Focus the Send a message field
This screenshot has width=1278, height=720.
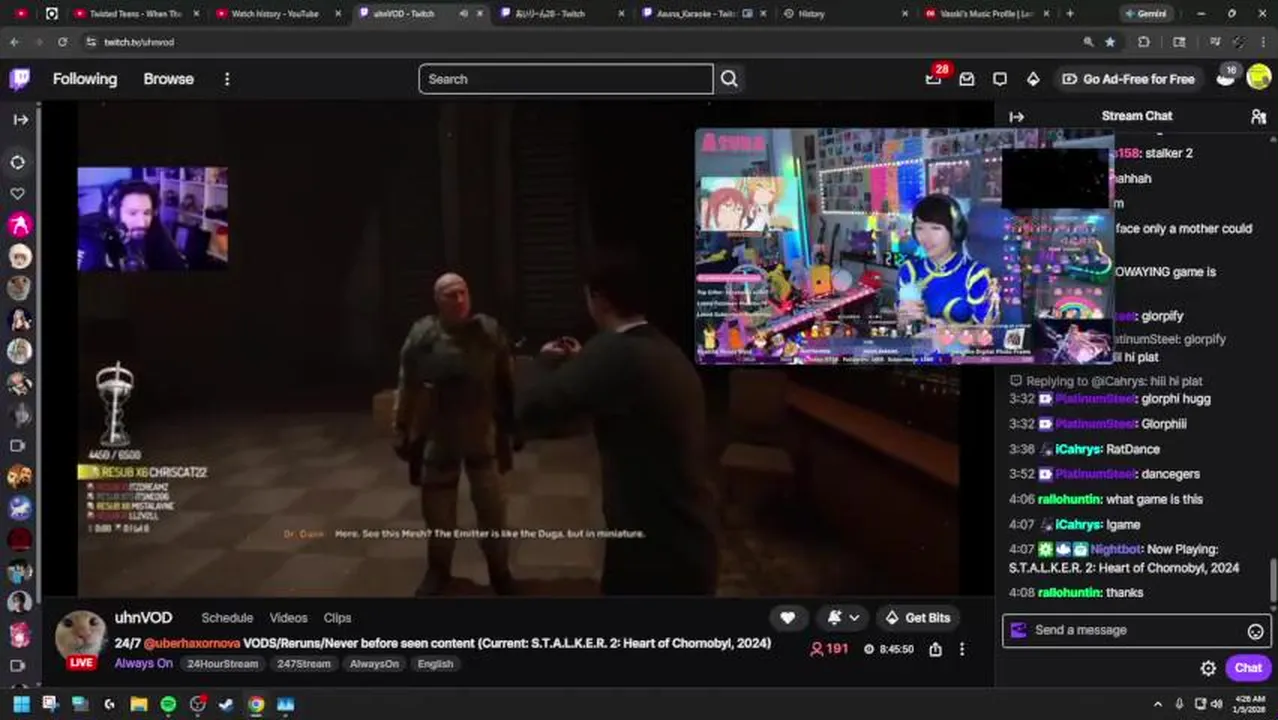tap(1137, 630)
